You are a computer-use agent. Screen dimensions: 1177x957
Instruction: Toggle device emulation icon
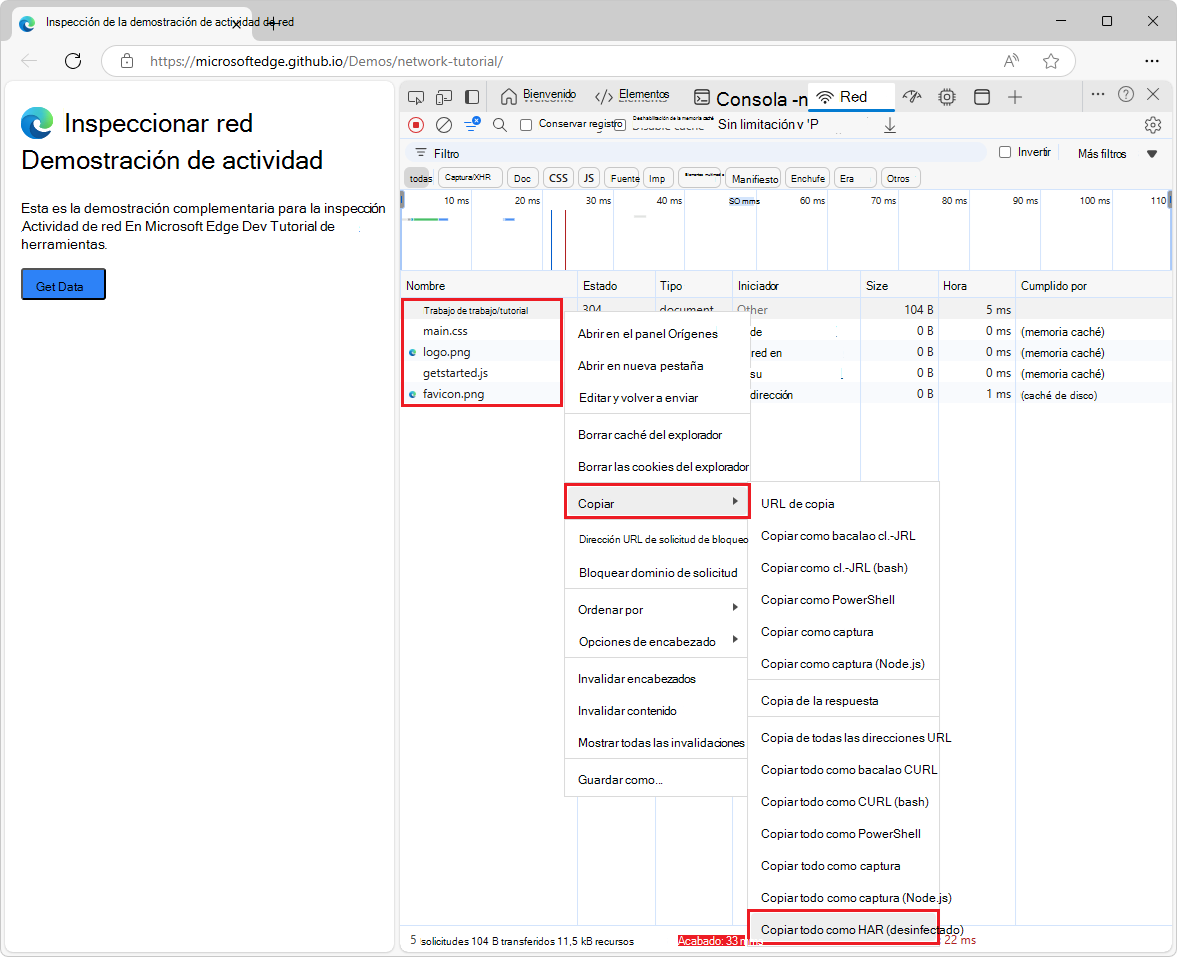444,97
